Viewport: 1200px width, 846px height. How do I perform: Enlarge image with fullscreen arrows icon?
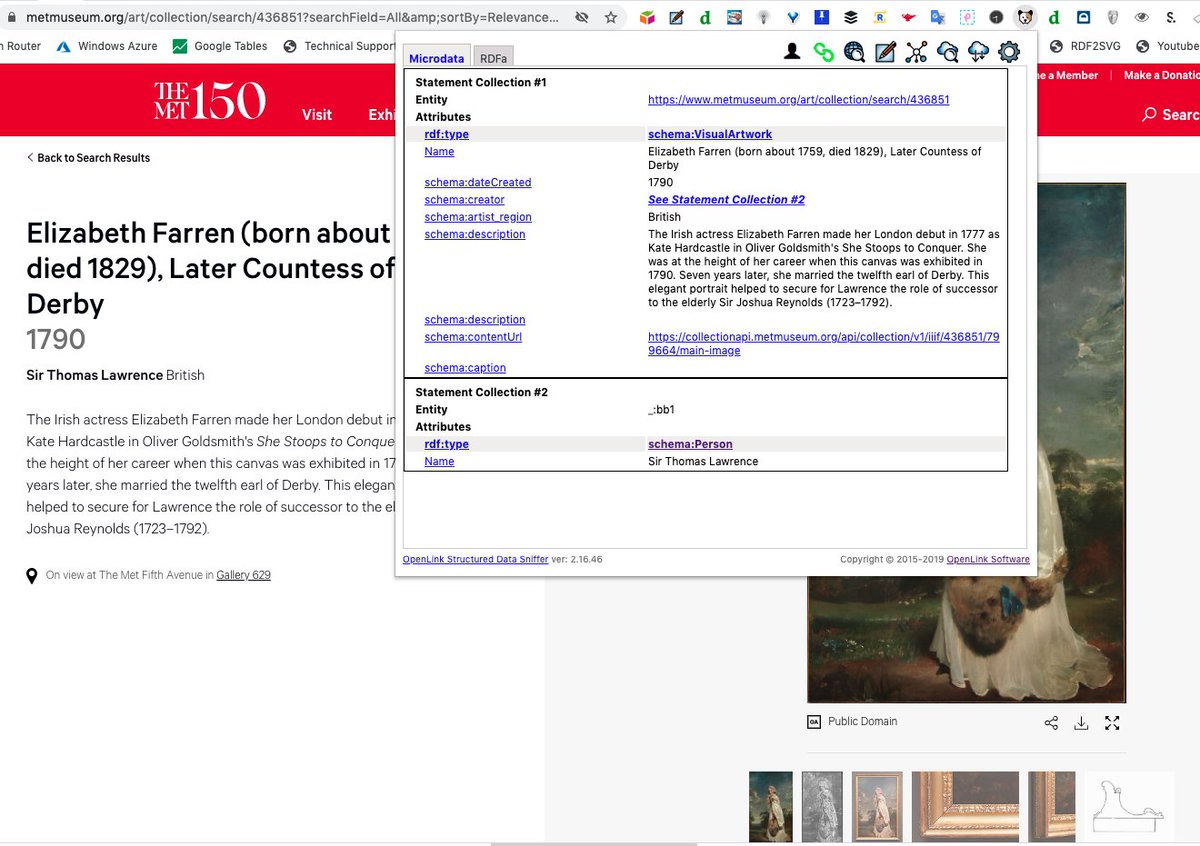click(1112, 723)
